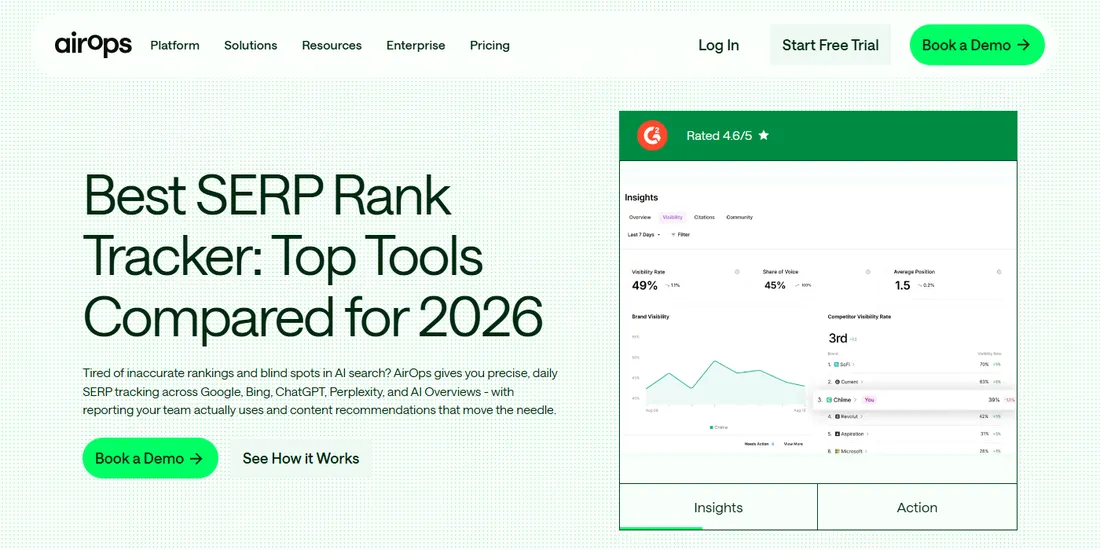Click SoFi's 70% visibility value
Image resolution: width=1100 pixels, height=550 pixels.
click(984, 365)
